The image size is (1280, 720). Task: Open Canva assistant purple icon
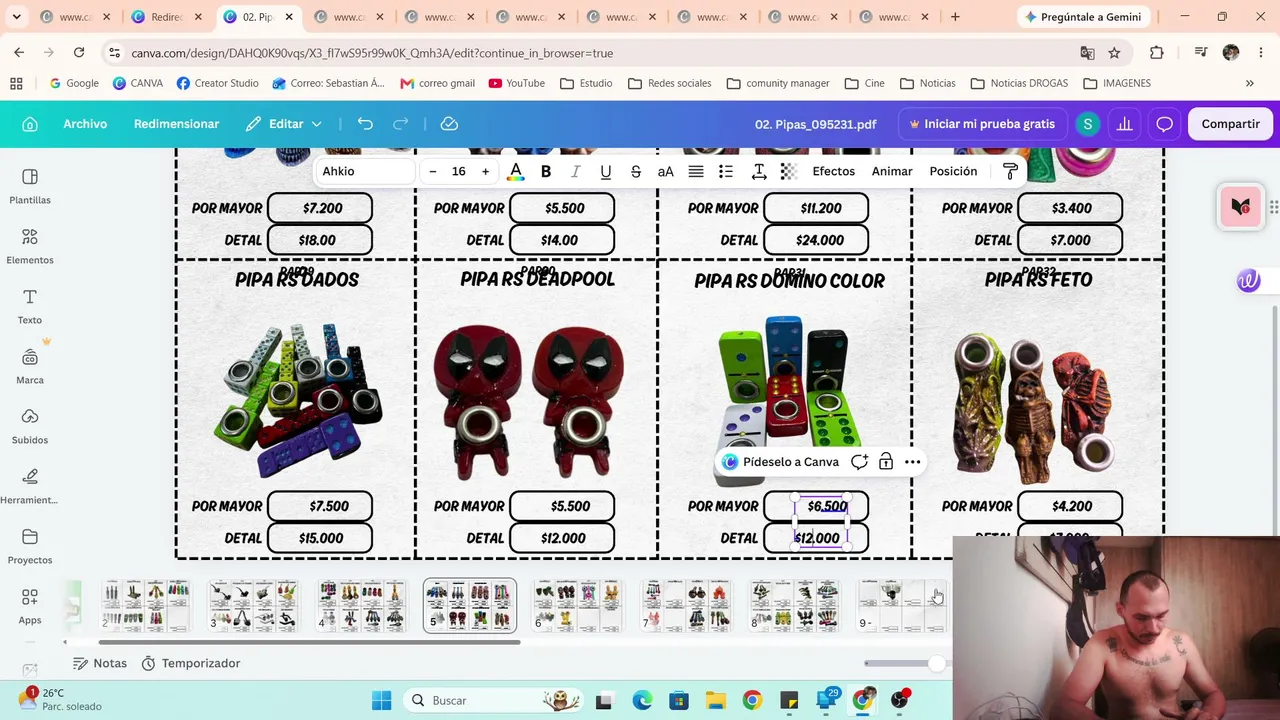[1248, 281]
